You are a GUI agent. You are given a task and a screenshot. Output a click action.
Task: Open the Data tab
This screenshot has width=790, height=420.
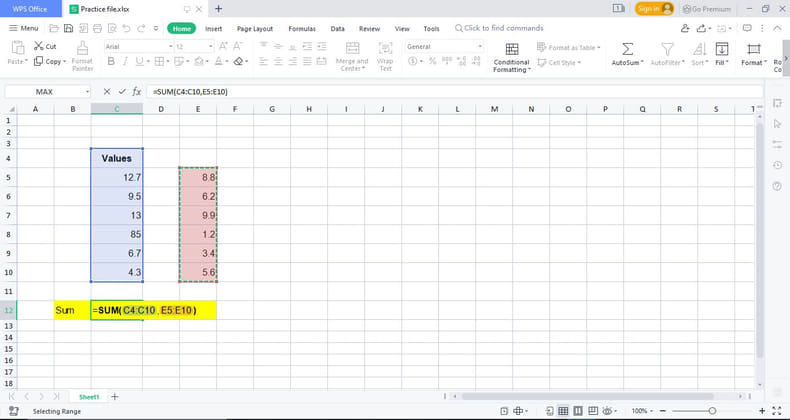click(338, 29)
